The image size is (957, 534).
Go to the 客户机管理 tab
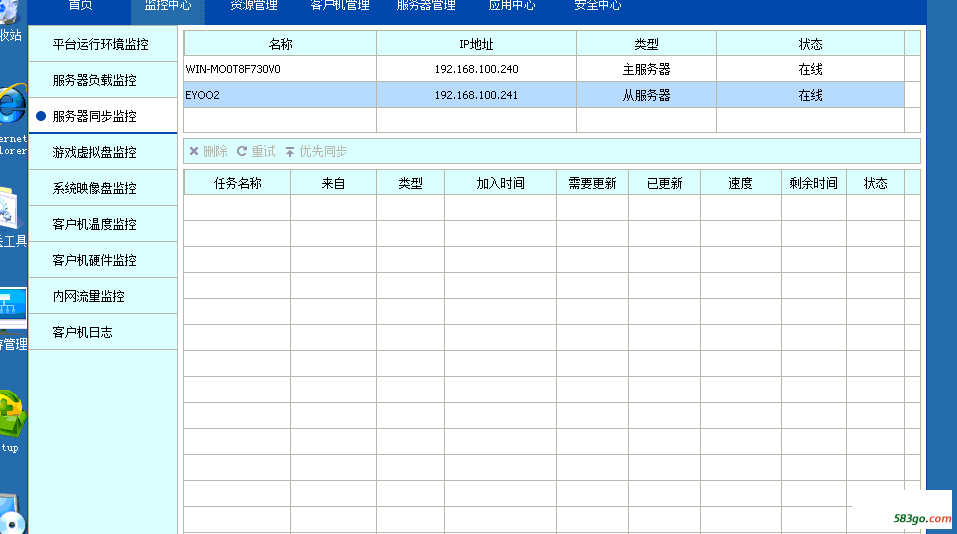coord(340,5)
